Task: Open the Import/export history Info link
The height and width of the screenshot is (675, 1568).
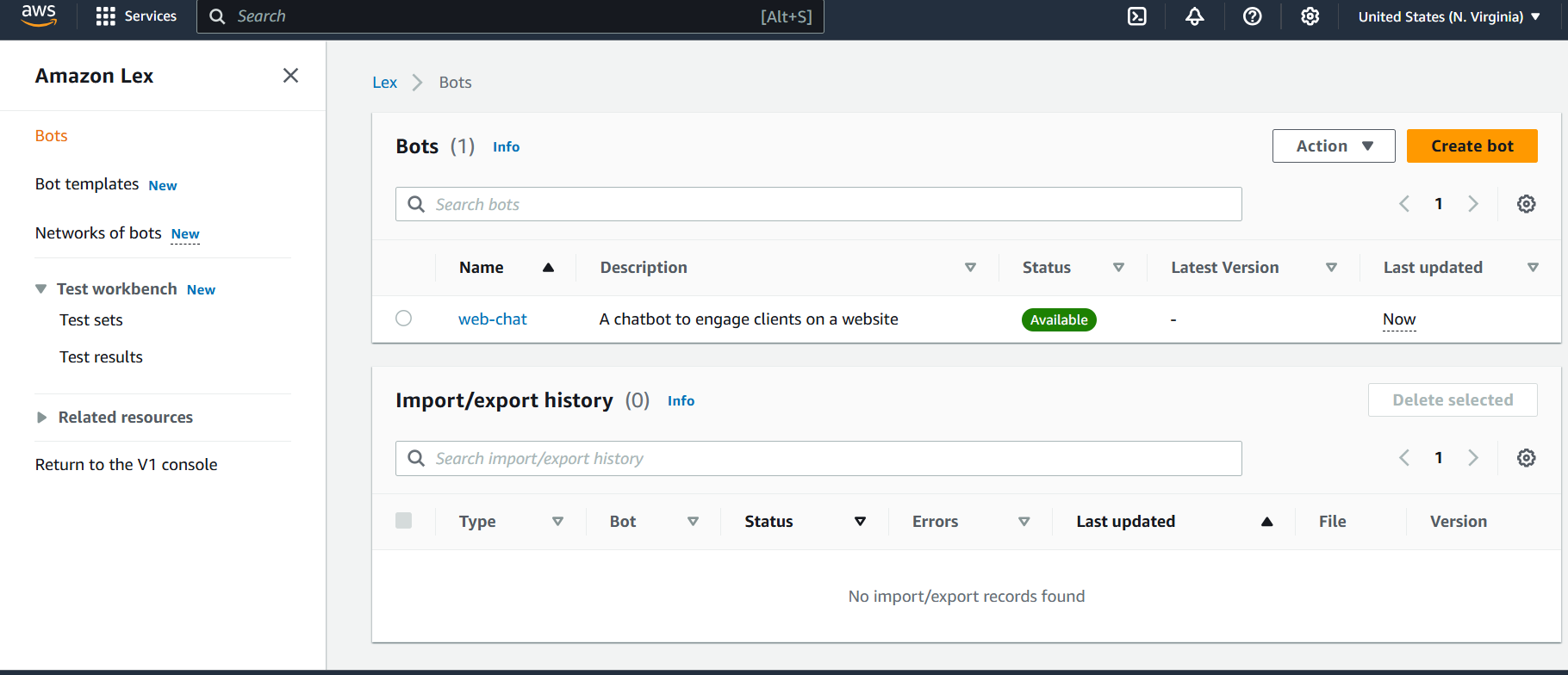Action: tap(681, 401)
